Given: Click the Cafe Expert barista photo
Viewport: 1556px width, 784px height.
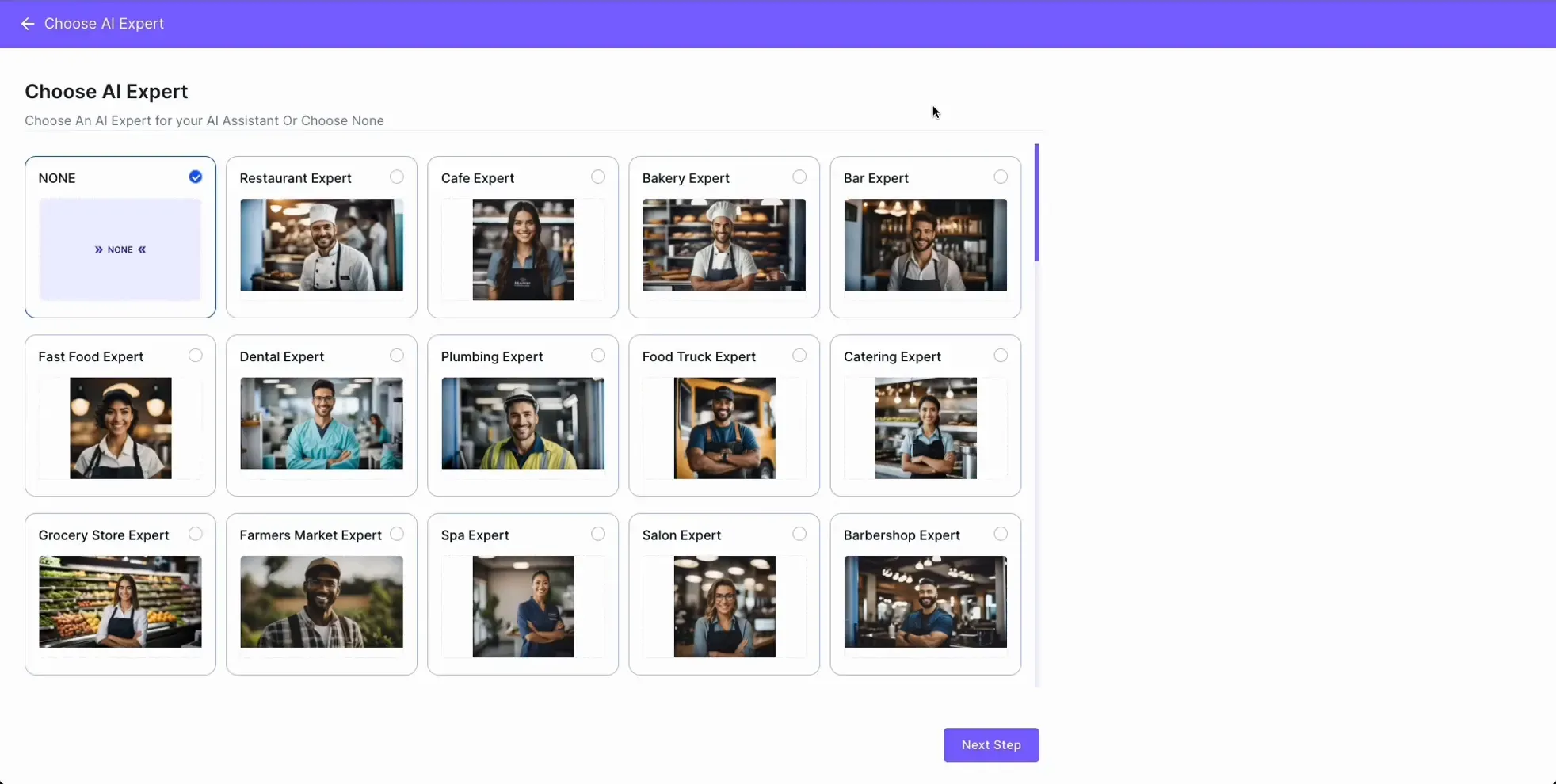Looking at the screenshot, I should point(524,249).
